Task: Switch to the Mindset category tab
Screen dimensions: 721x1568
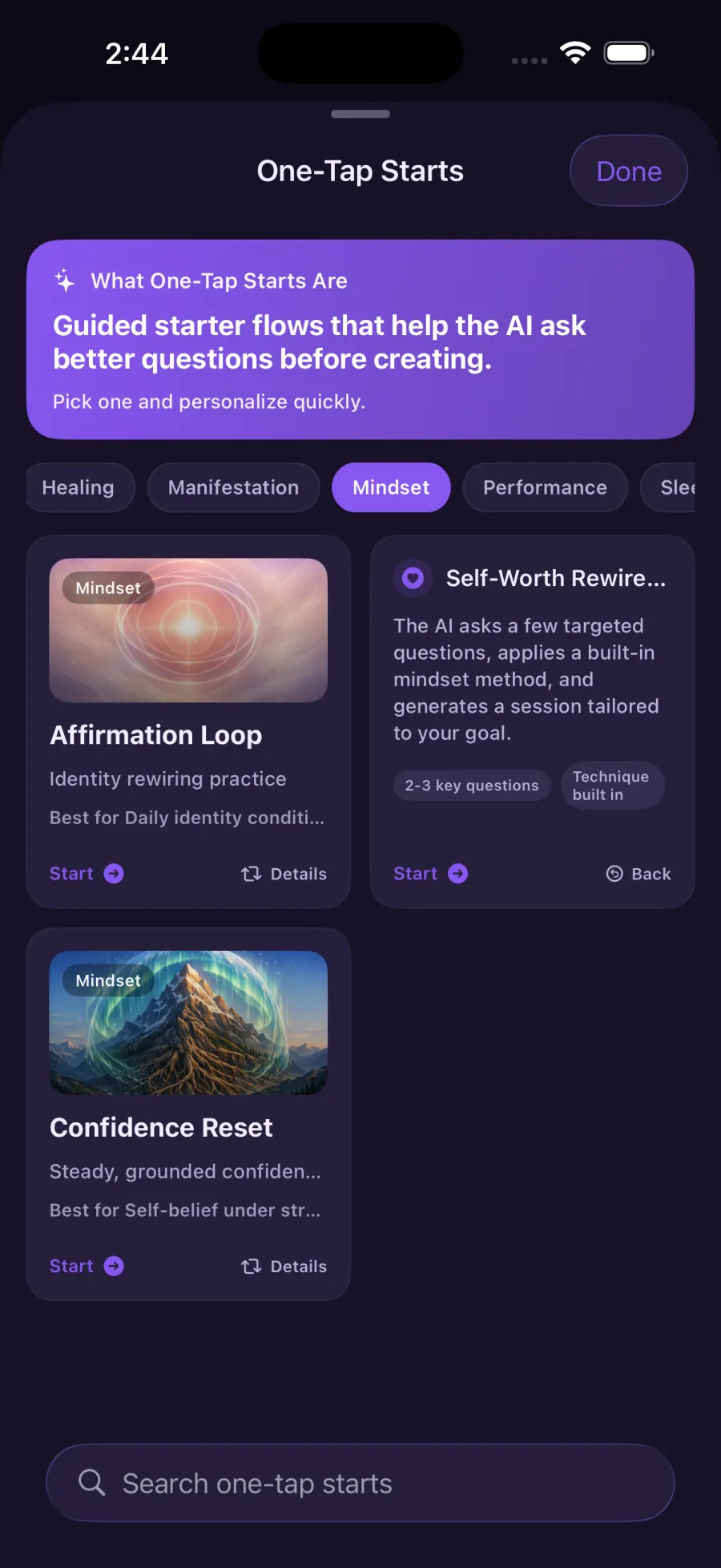Action: tap(391, 487)
